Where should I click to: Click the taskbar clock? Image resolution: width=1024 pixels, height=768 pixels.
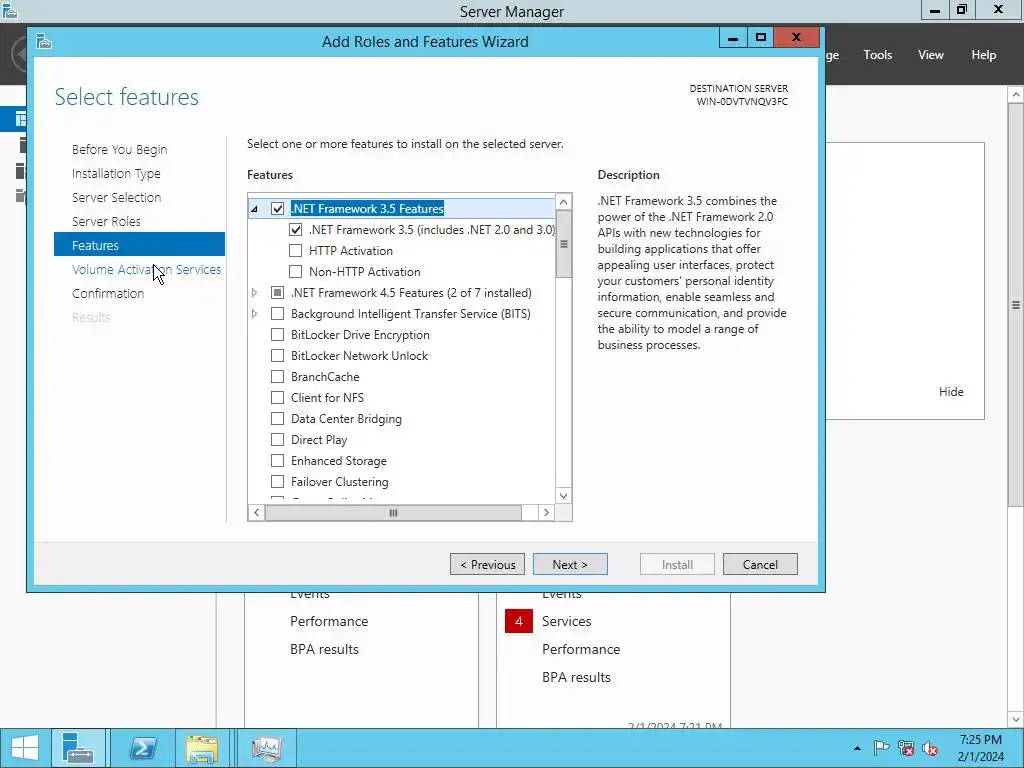(x=980, y=748)
